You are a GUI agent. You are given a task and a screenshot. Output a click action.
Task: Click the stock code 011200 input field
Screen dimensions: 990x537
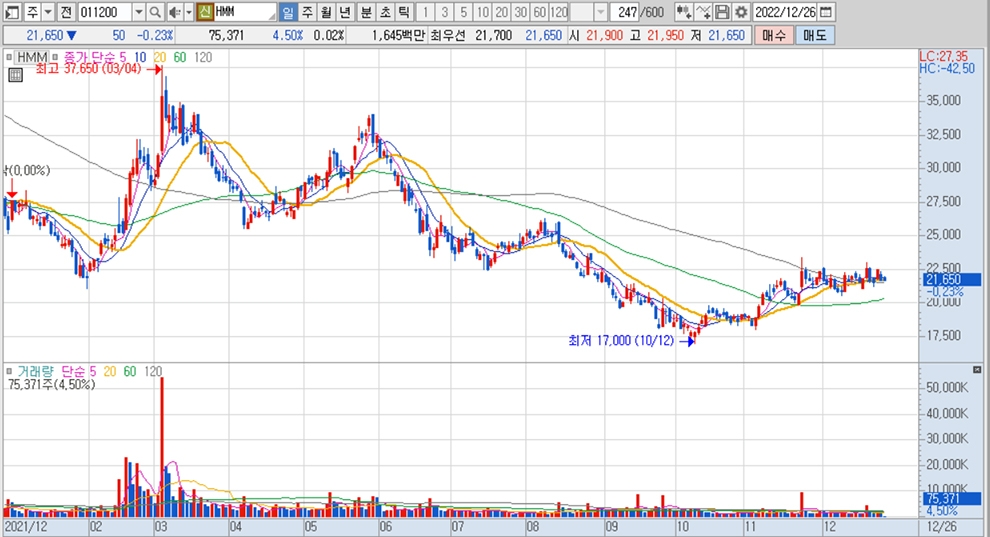pyautogui.click(x=105, y=11)
